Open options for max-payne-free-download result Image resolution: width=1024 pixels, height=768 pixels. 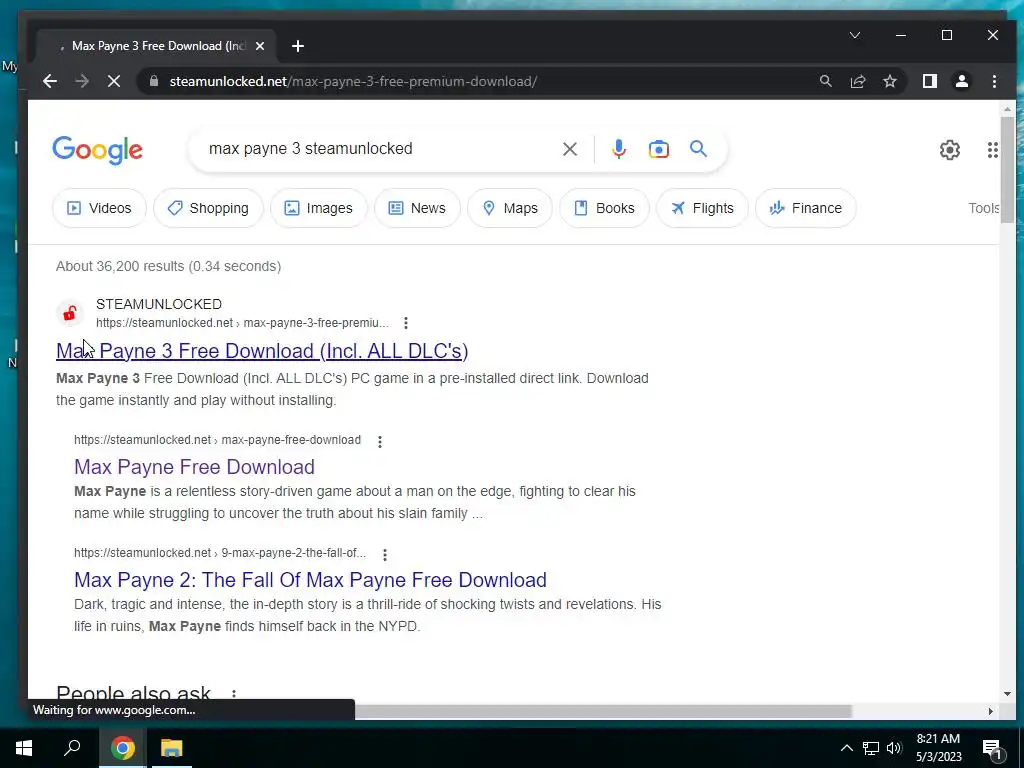[379, 441]
